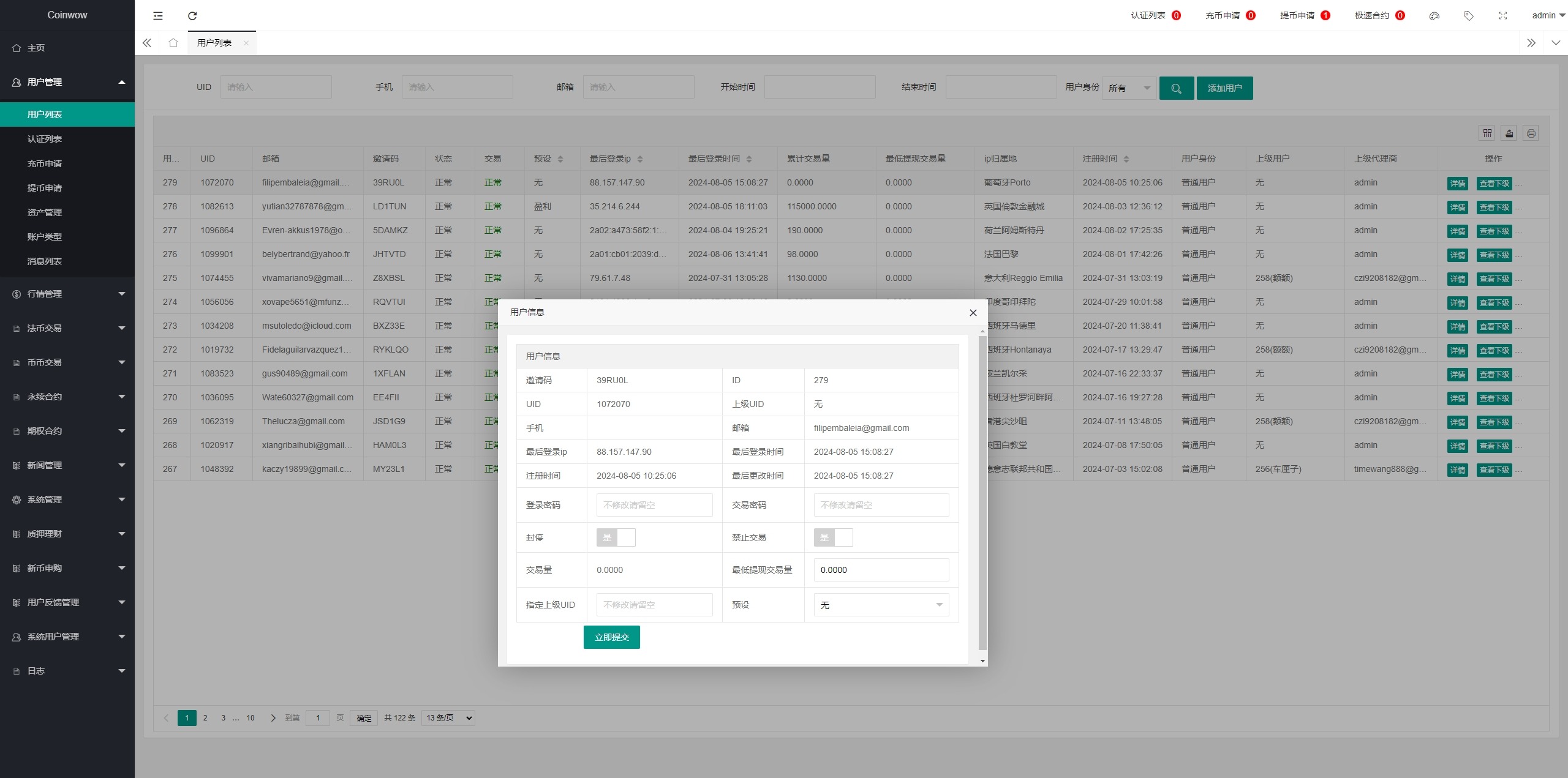This screenshot has height=778, width=1568.
Task: Click 添加用户 add user button
Action: (x=1224, y=87)
